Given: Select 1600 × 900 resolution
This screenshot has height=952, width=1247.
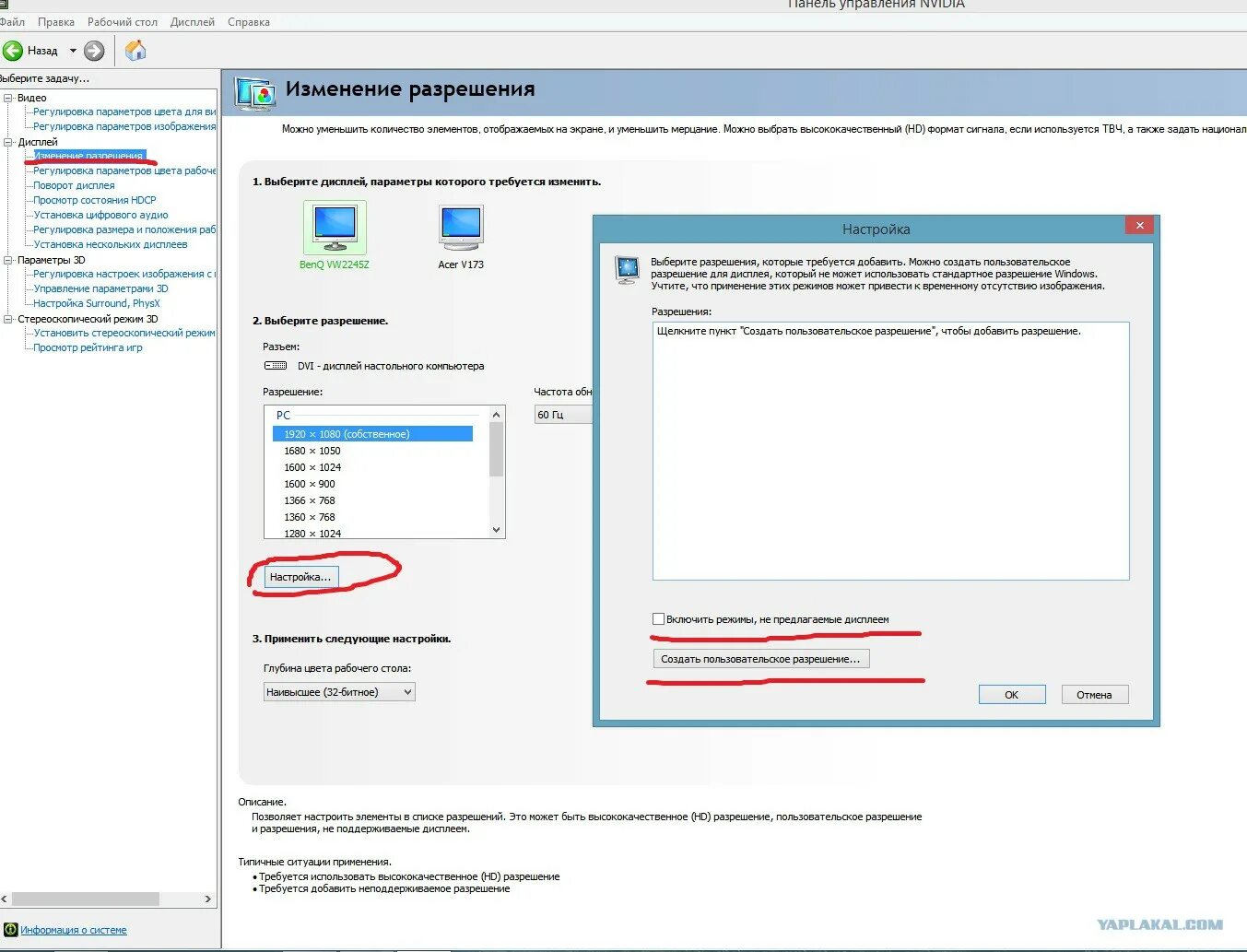Looking at the screenshot, I should (x=310, y=484).
